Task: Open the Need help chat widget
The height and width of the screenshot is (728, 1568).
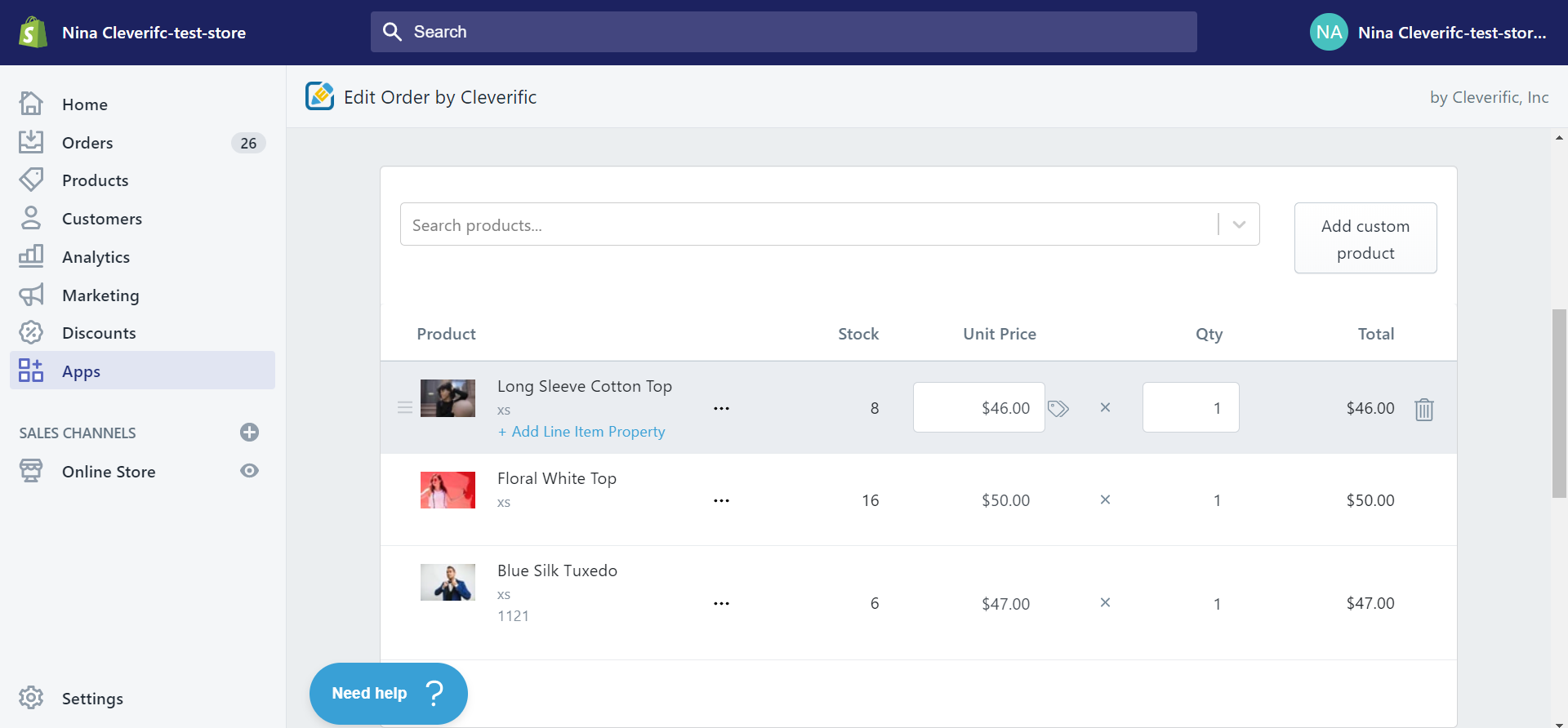Action: pos(388,693)
